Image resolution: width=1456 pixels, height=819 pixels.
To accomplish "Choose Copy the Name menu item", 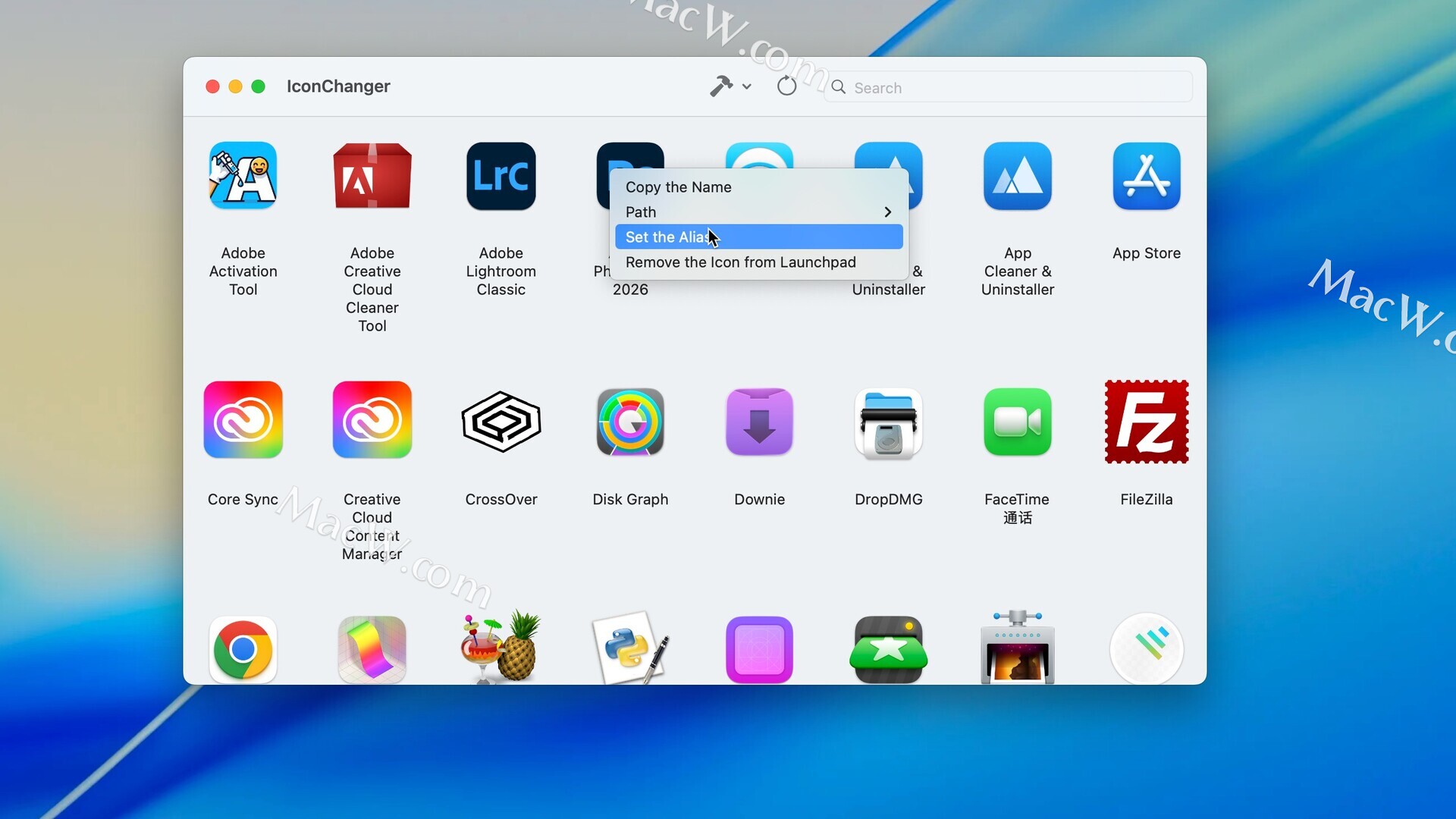I will click(678, 187).
